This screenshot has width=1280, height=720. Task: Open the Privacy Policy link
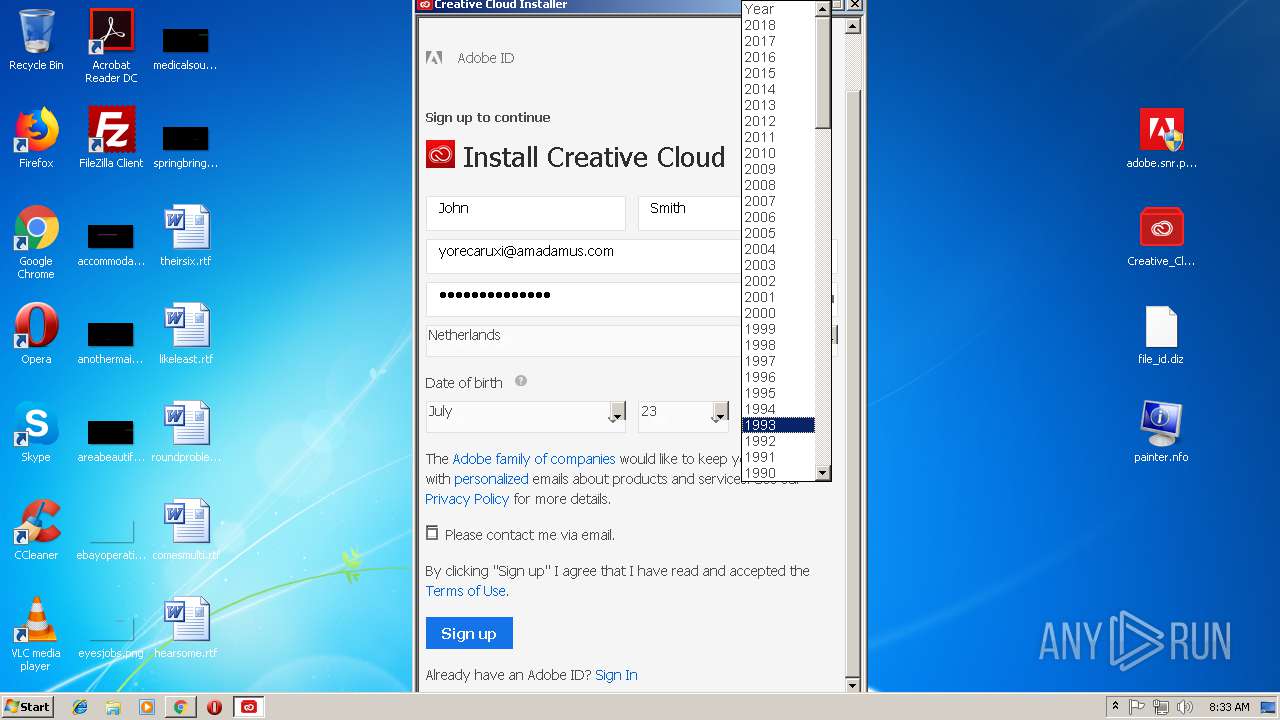(x=467, y=499)
